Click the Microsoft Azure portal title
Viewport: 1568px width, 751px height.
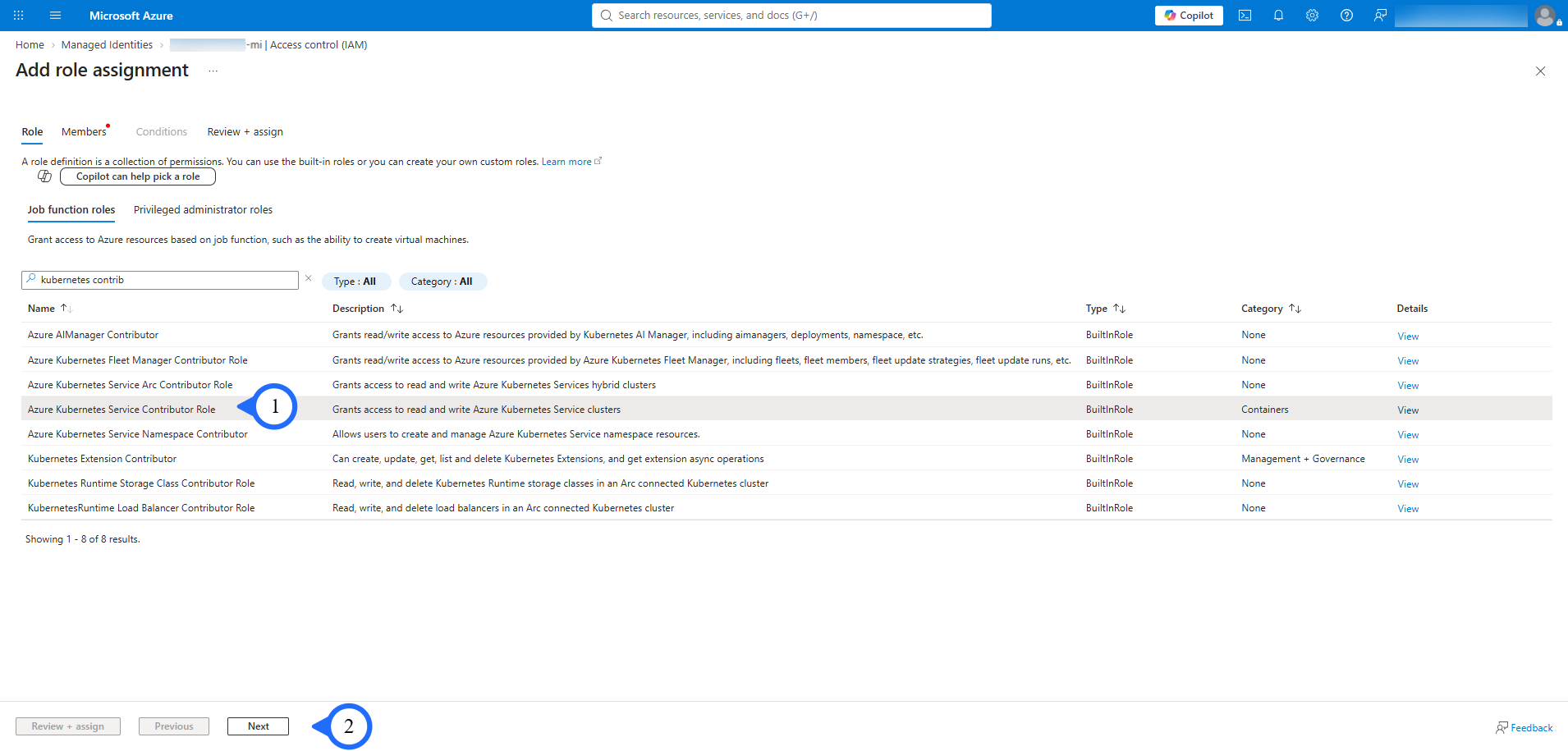click(x=131, y=16)
